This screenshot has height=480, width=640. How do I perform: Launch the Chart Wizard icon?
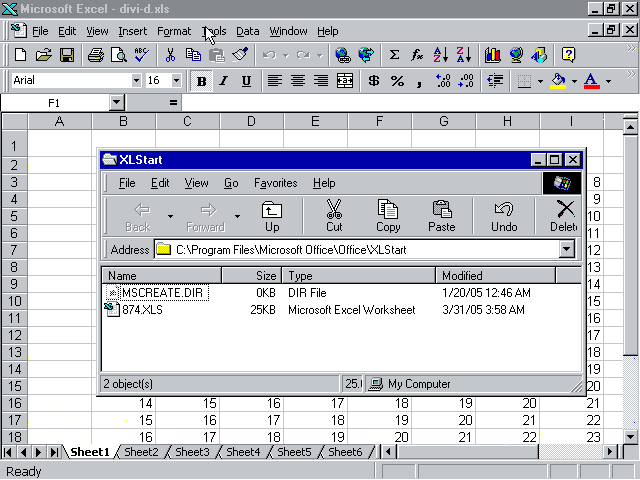click(493, 55)
